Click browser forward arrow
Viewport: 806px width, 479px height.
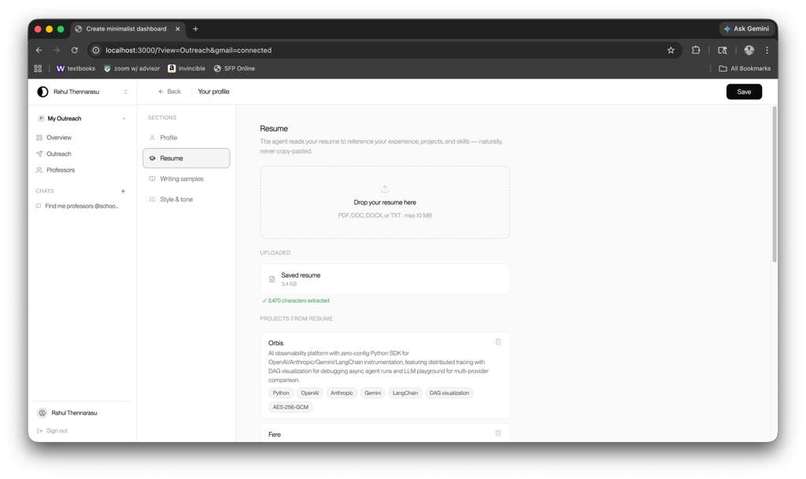click(x=57, y=50)
